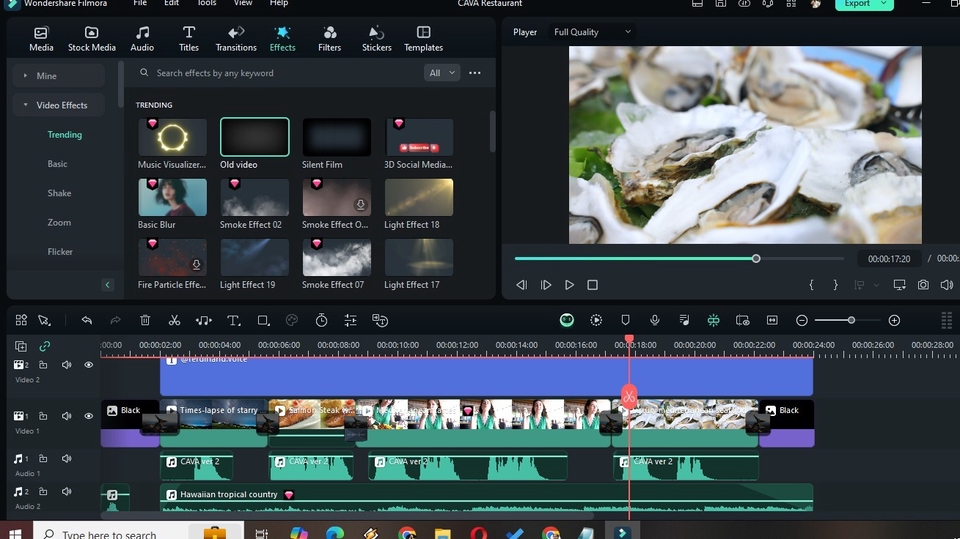Set mark in point in player
This screenshot has height=539, width=960.
pyautogui.click(x=811, y=285)
